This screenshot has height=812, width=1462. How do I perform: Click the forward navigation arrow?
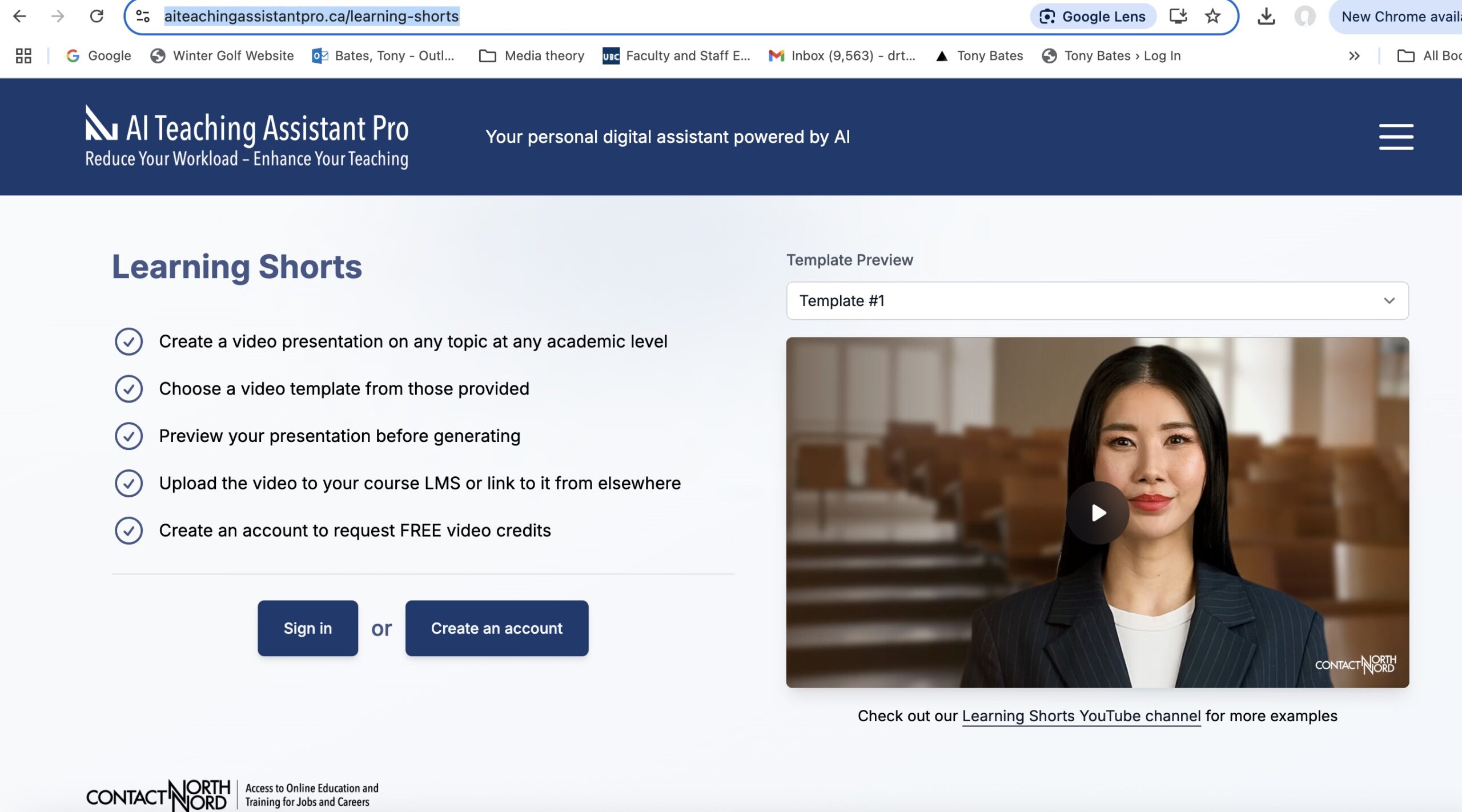point(58,16)
